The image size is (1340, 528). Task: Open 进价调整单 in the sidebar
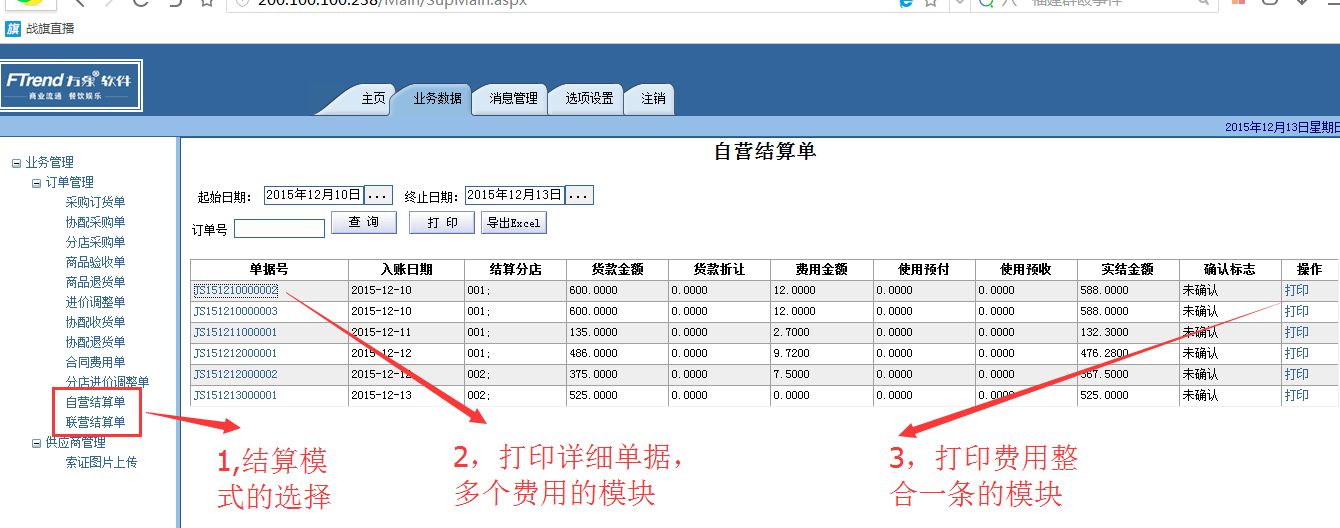95,302
